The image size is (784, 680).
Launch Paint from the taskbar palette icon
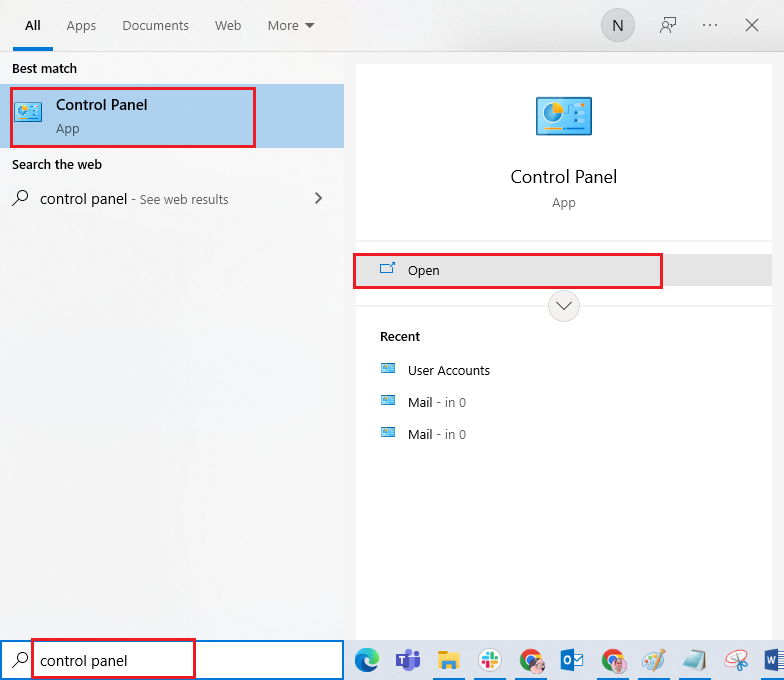pyautogui.click(x=653, y=660)
